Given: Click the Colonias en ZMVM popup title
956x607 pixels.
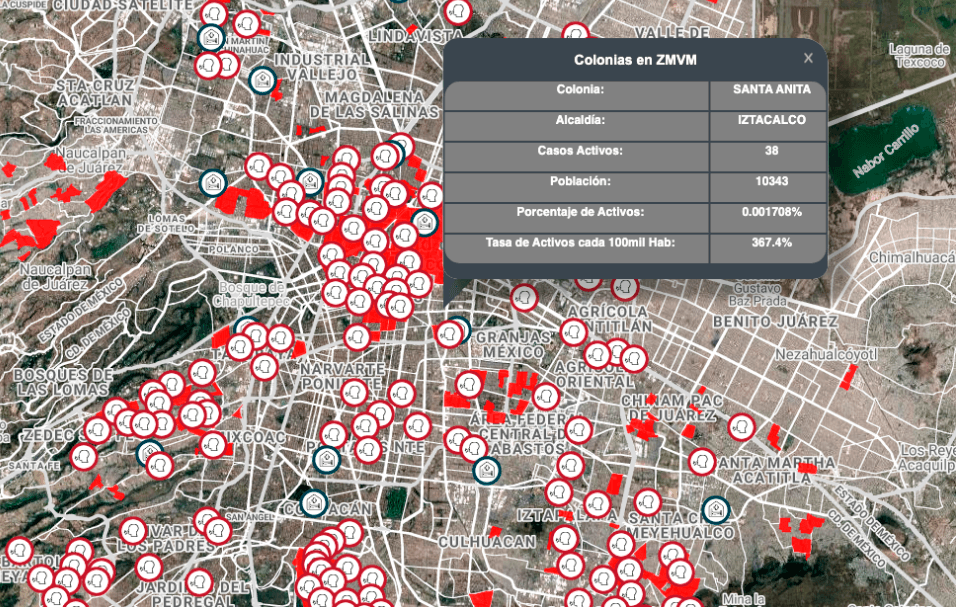Looking at the screenshot, I should tap(636, 61).
